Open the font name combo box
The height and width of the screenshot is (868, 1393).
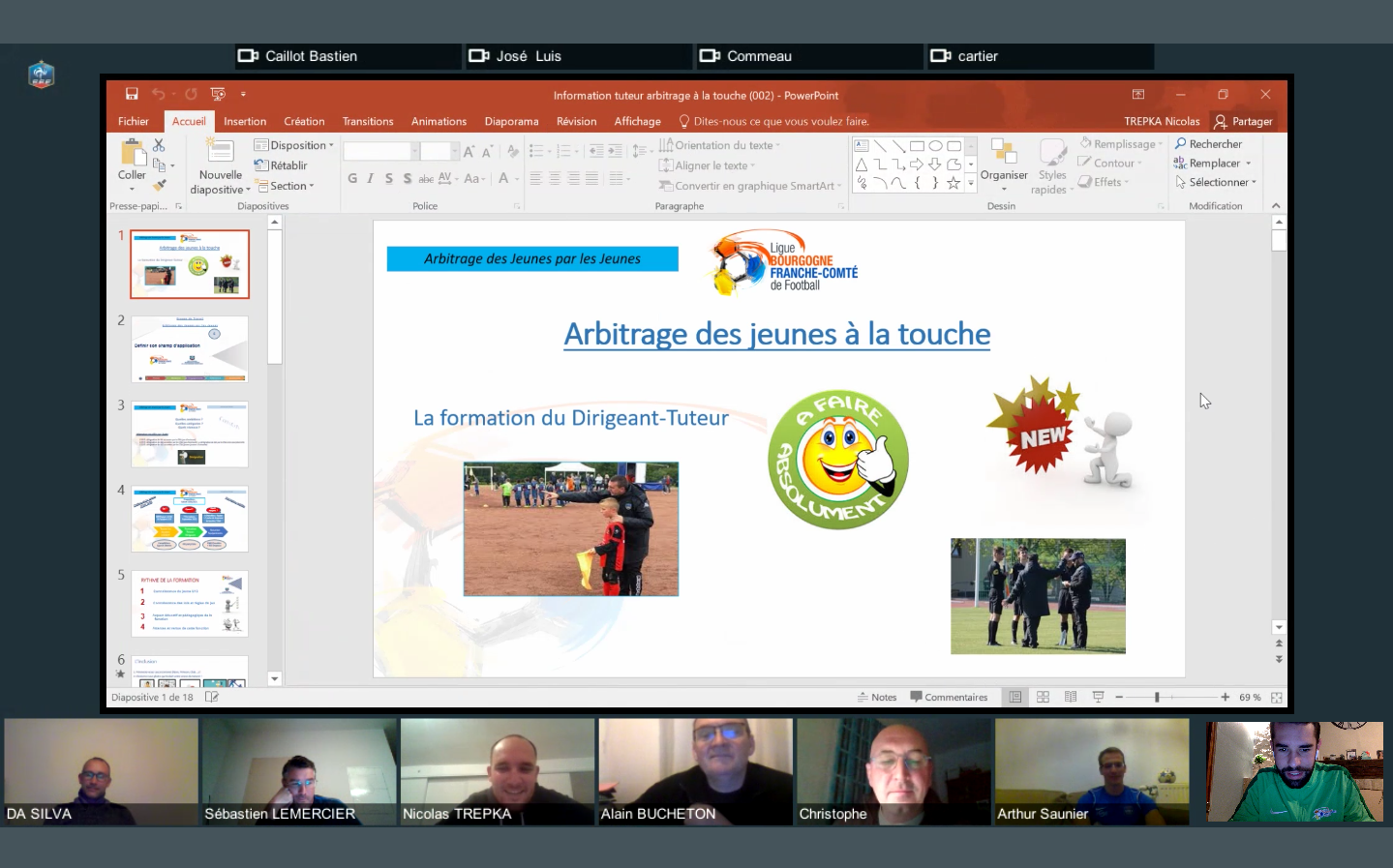pyautogui.click(x=380, y=151)
